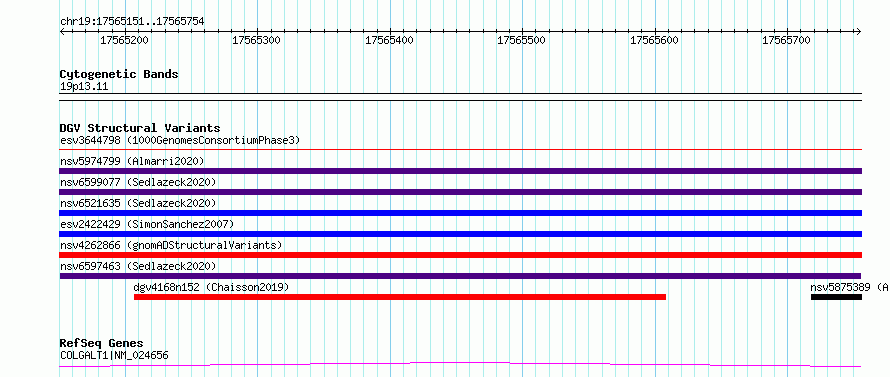The width and height of the screenshot is (890, 377).
Task: Click the RefSeq Genes track title
Action: [x=101, y=343]
